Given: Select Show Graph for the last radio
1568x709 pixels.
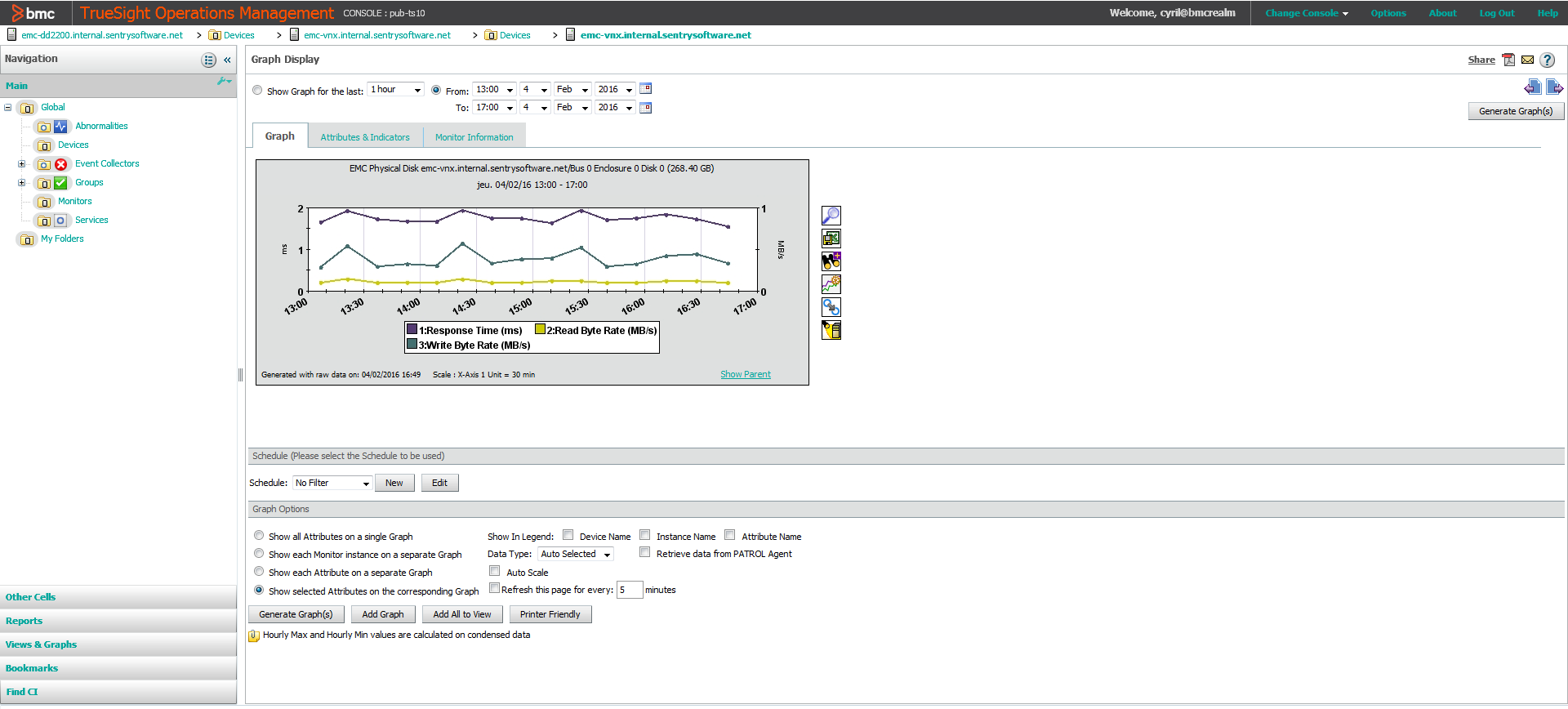Looking at the screenshot, I should 257,90.
